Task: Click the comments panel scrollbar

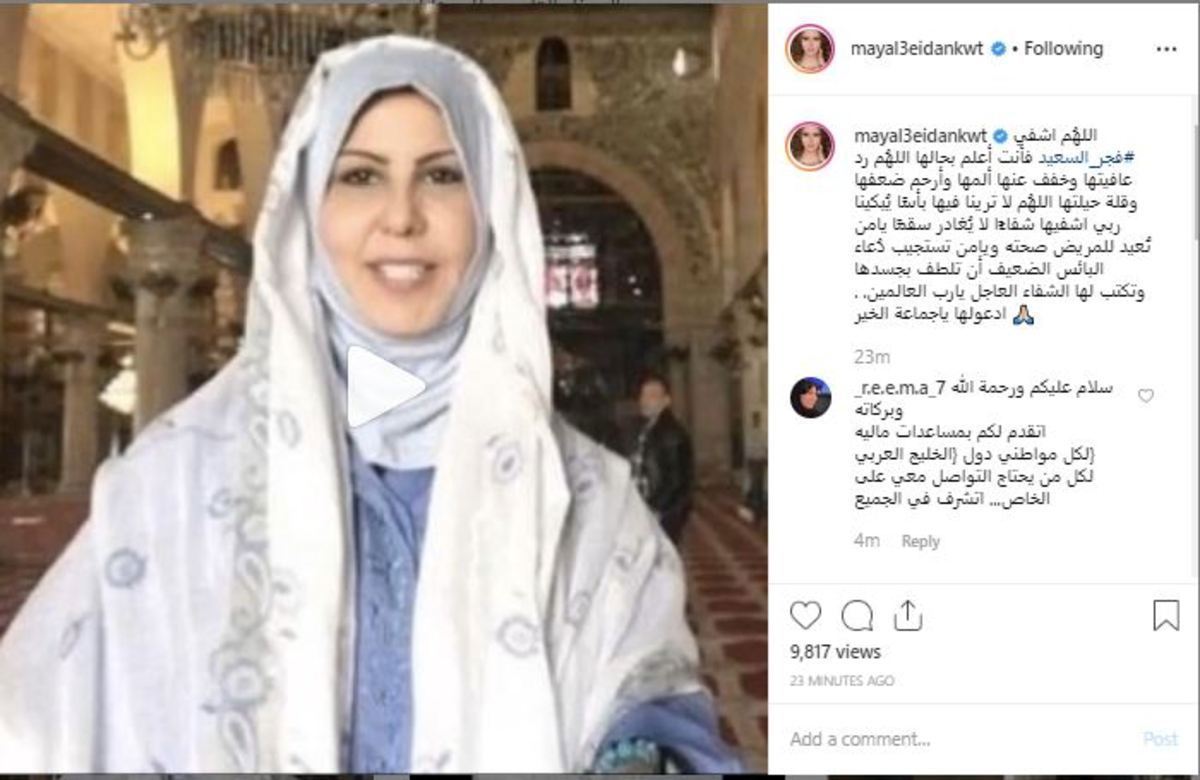Action: coord(1194,180)
